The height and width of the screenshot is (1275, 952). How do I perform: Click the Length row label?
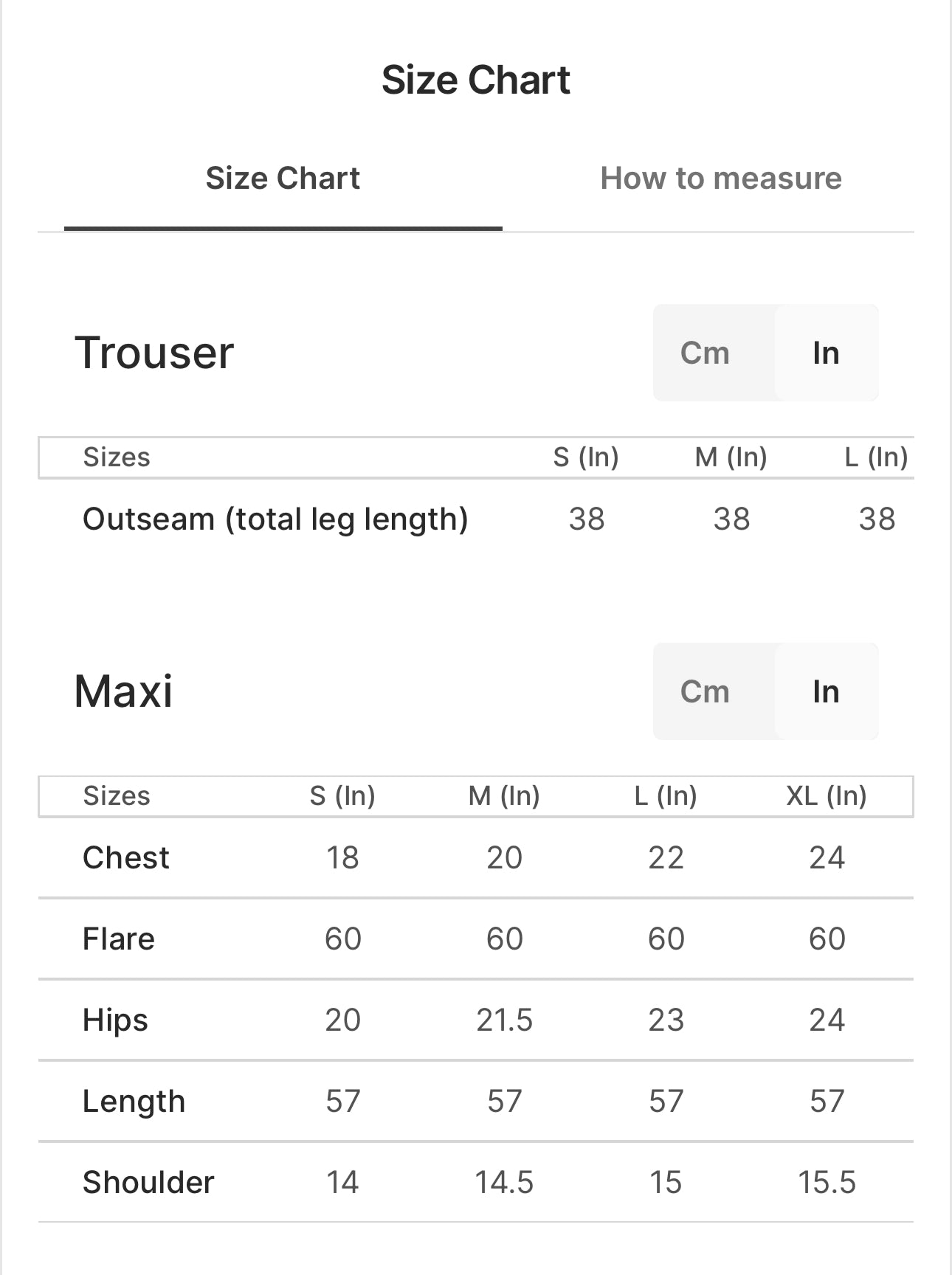[134, 1101]
